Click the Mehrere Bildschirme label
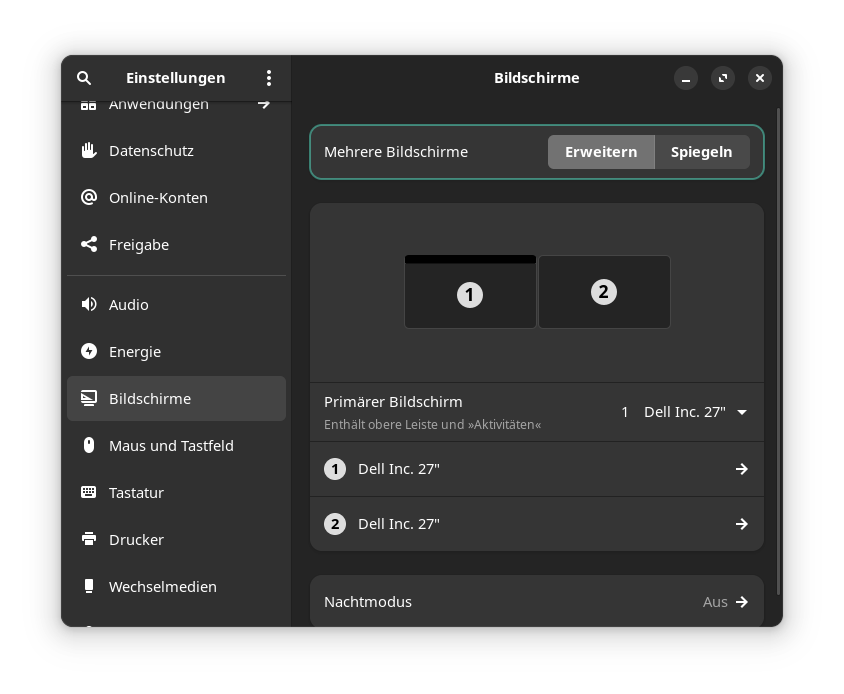This screenshot has height=694, width=844. (396, 152)
